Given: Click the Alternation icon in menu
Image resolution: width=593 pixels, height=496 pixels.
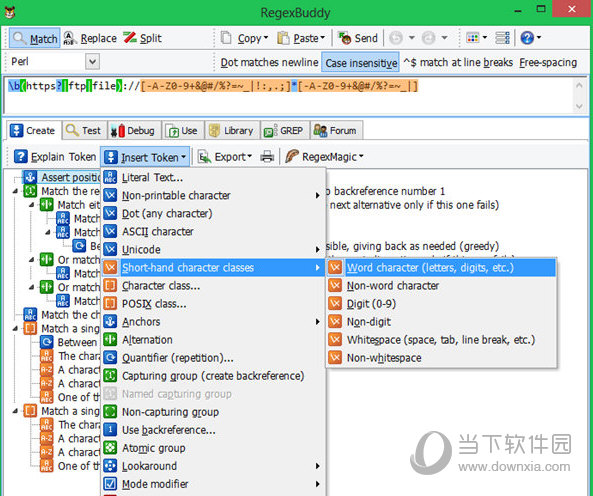Looking at the screenshot, I should (110, 339).
